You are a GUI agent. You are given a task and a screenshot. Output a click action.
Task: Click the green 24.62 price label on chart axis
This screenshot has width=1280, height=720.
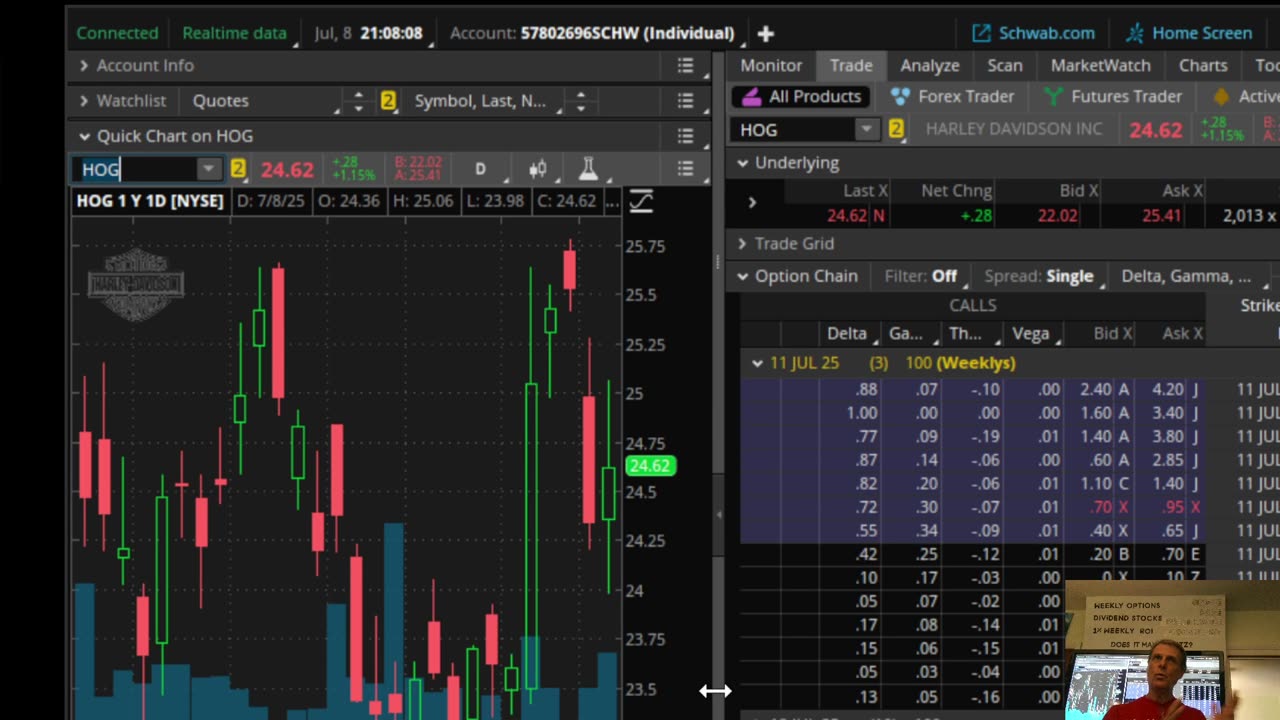tap(650, 466)
